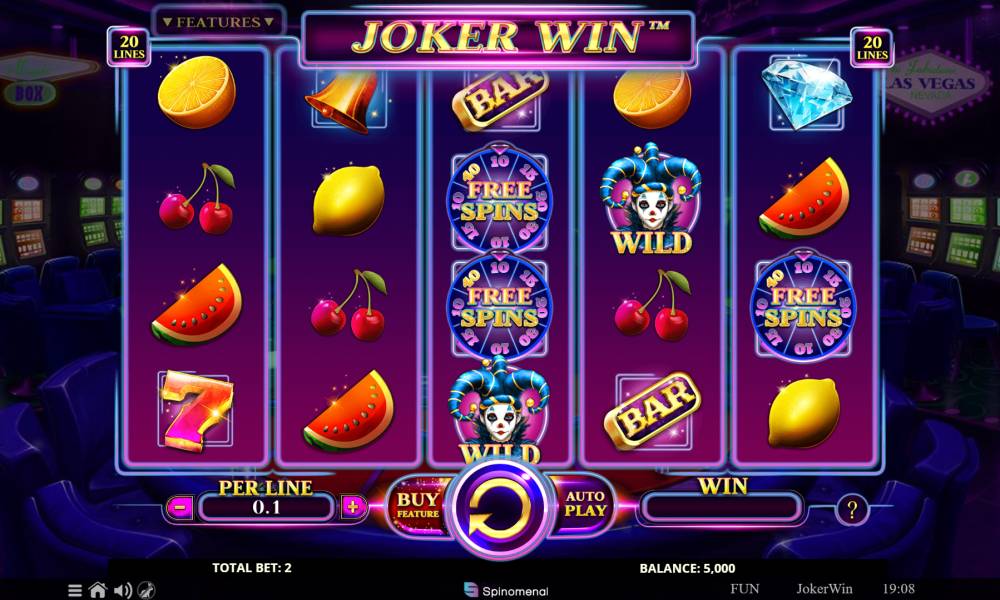This screenshot has height=600, width=1000.
Task: Open the right 20 Lines indicator
Action: tap(872, 47)
